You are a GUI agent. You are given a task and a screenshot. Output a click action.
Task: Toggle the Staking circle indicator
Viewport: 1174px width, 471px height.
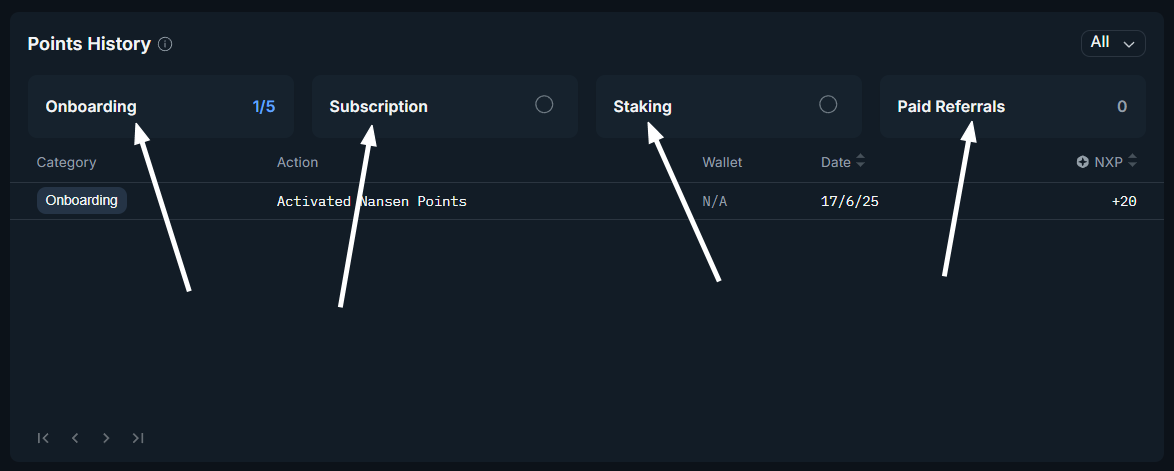pyautogui.click(x=828, y=104)
